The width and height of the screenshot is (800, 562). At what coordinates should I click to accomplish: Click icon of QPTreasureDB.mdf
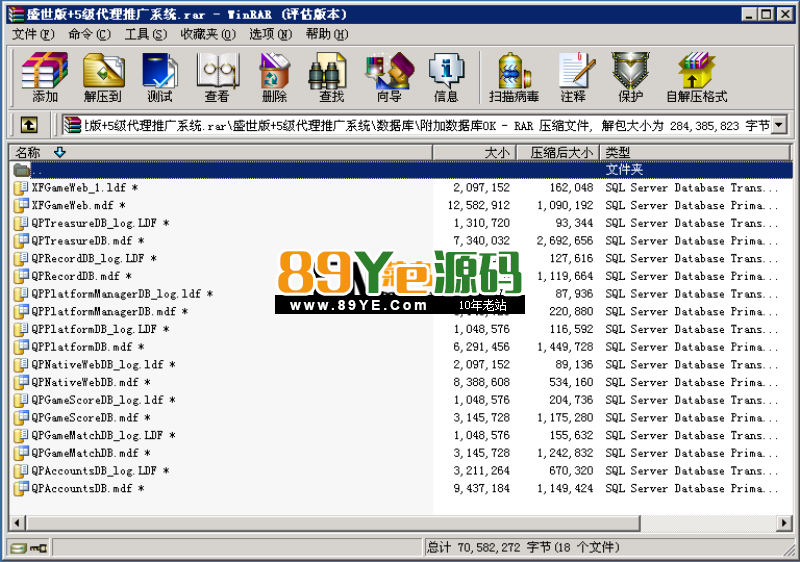click(x=21, y=241)
